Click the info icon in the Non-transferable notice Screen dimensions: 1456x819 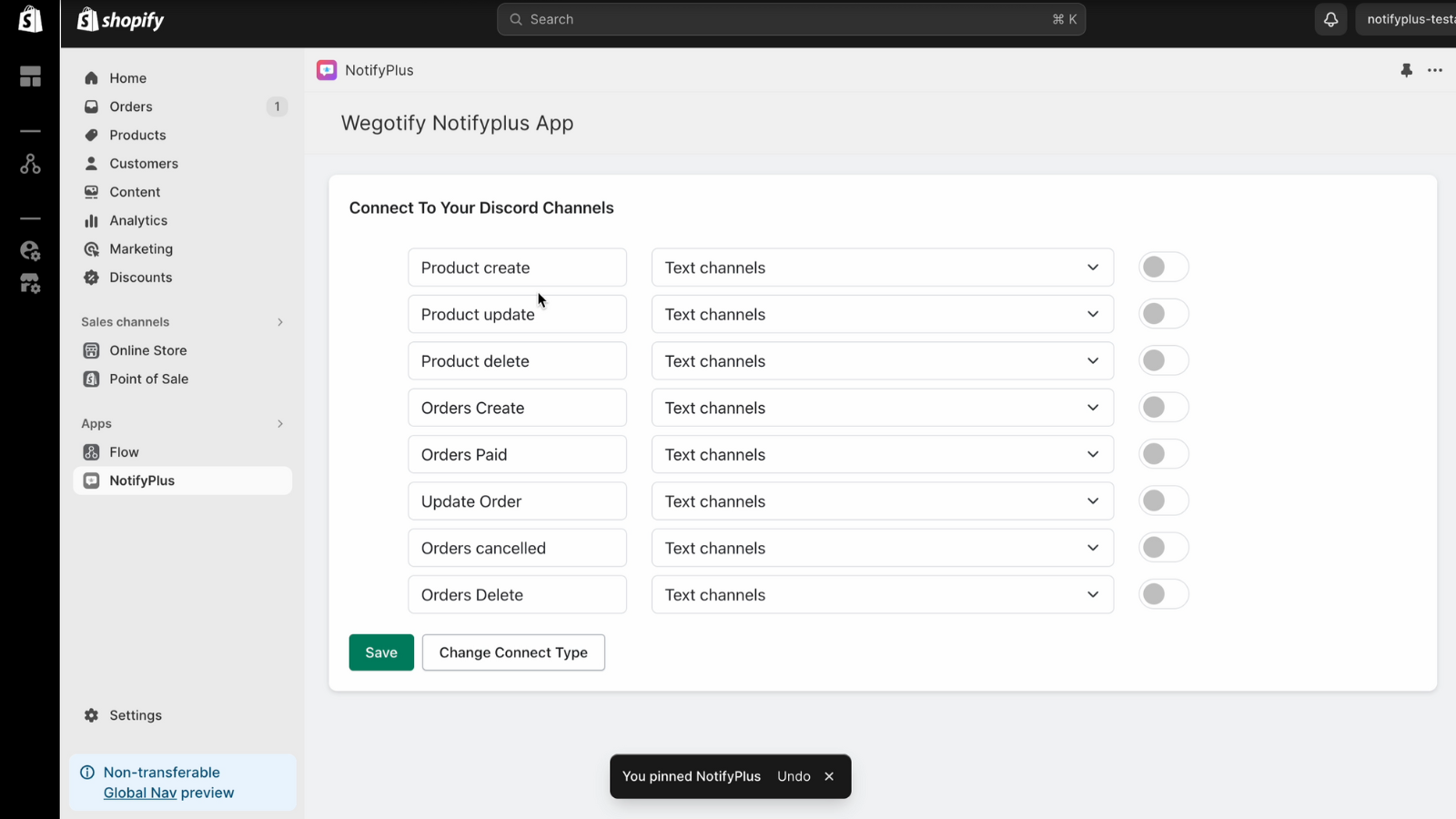[87, 773]
